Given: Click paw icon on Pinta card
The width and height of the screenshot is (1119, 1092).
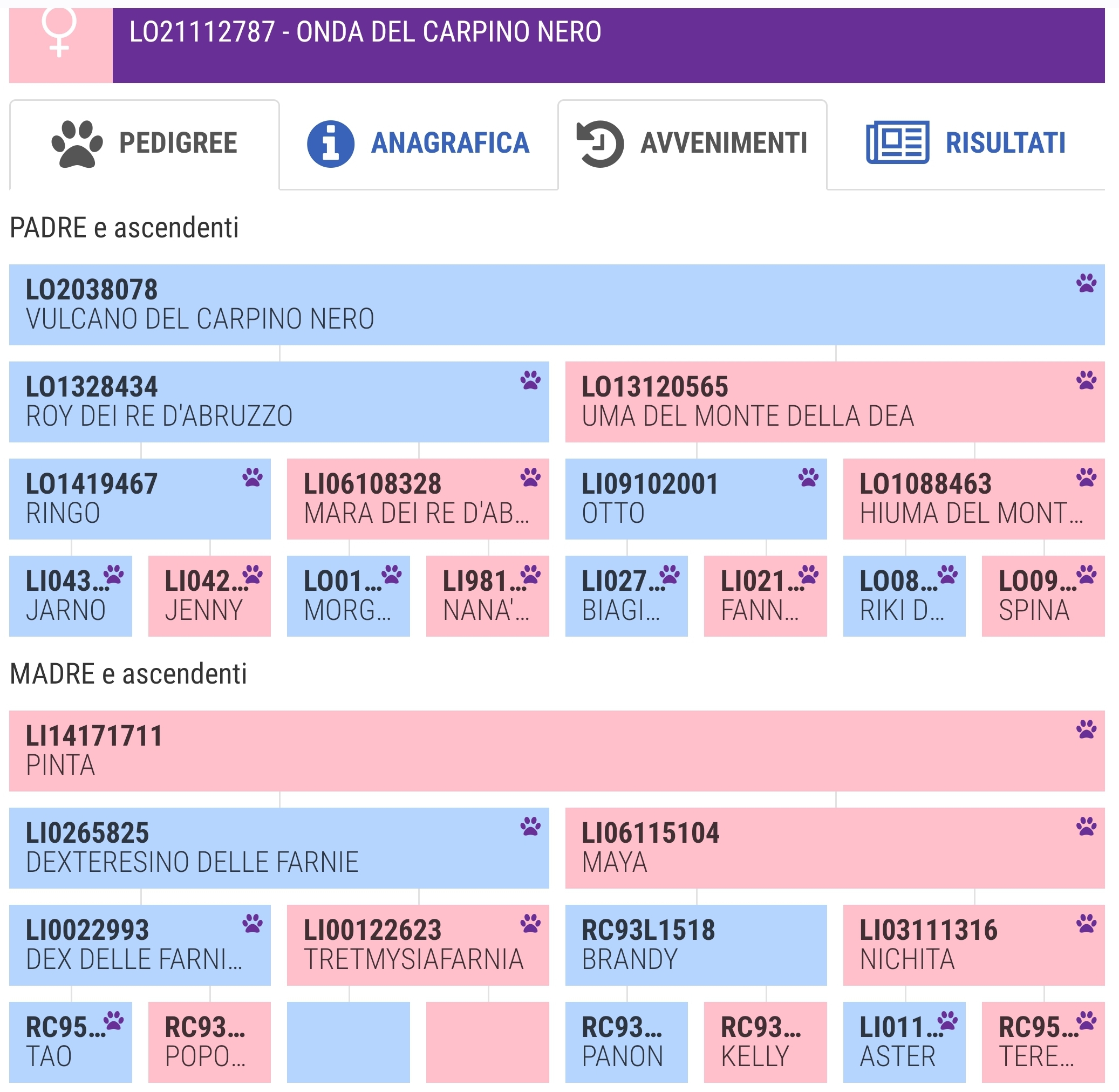Looking at the screenshot, I should (1086, 729).
